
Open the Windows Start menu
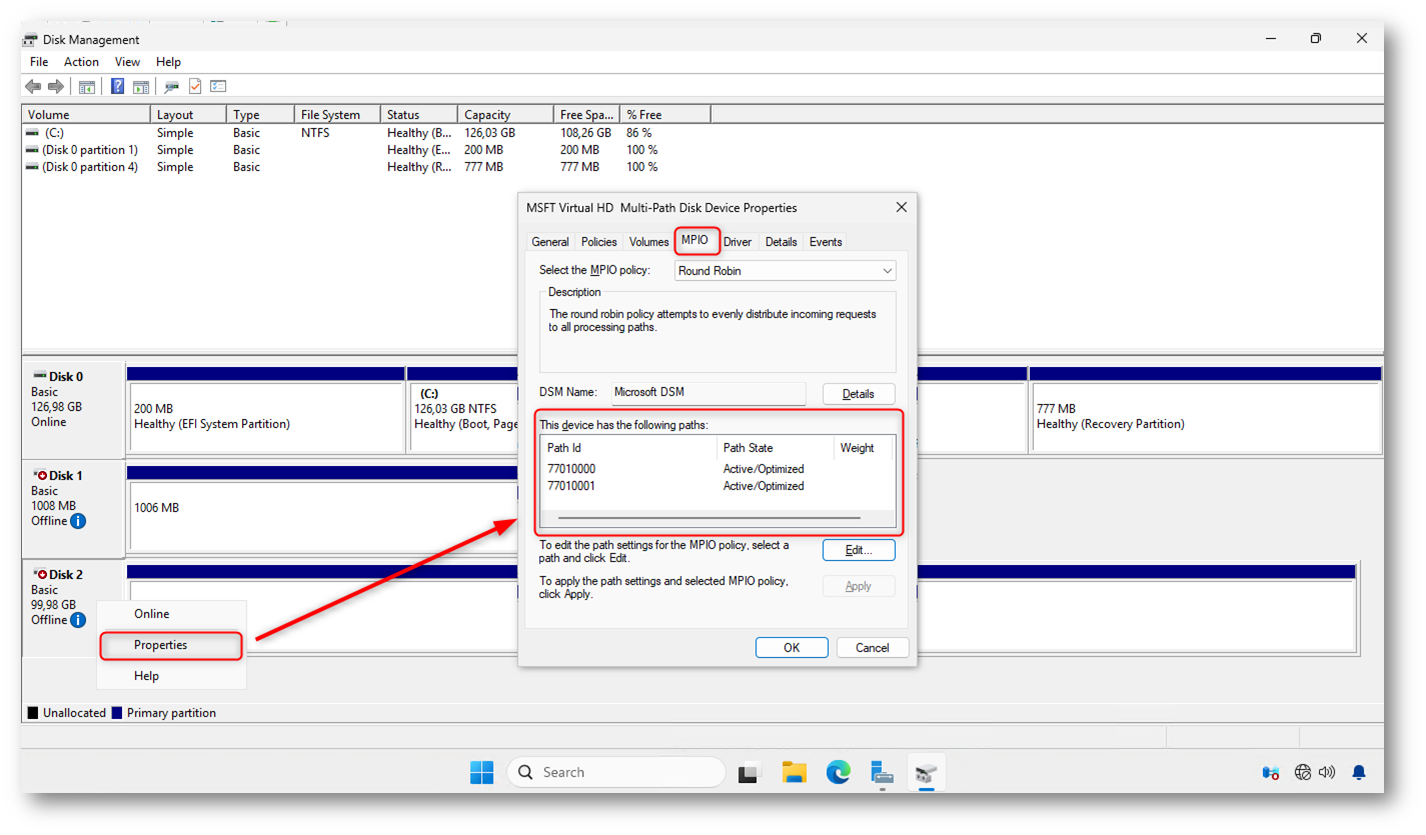[482, 772]
